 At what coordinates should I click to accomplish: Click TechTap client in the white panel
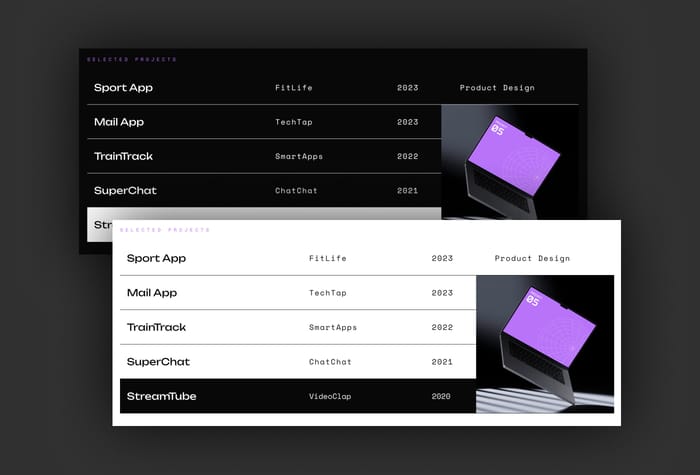pyautogui.click(x=328, y=293)
